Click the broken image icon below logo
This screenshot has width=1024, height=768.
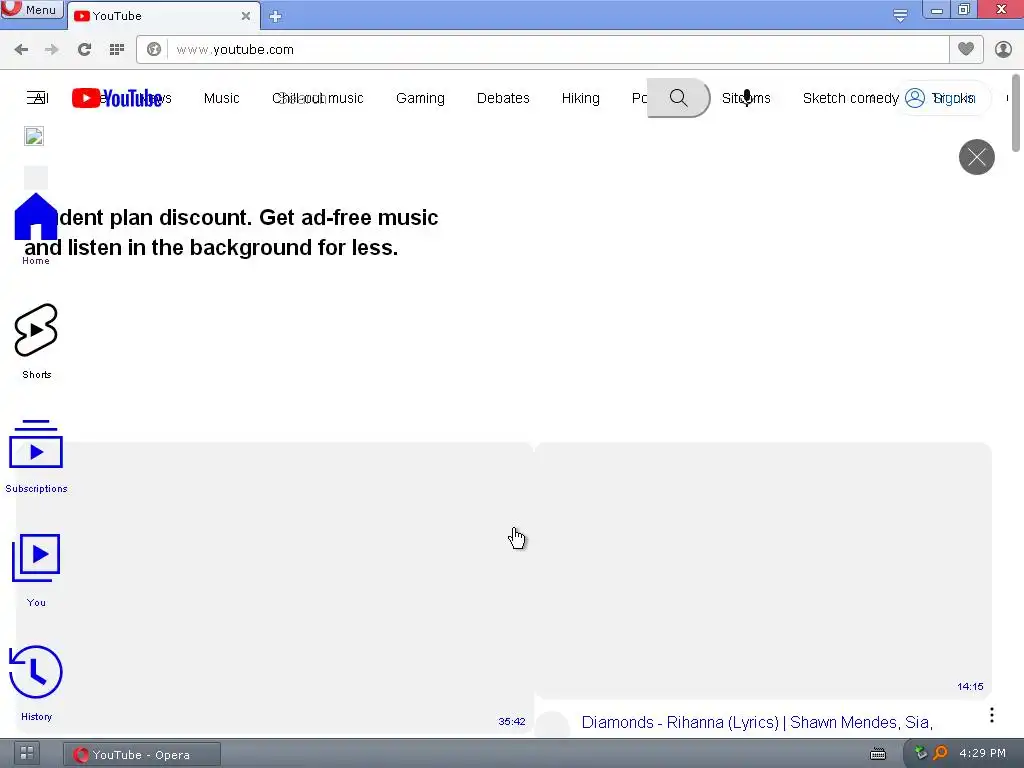point(34,136)
